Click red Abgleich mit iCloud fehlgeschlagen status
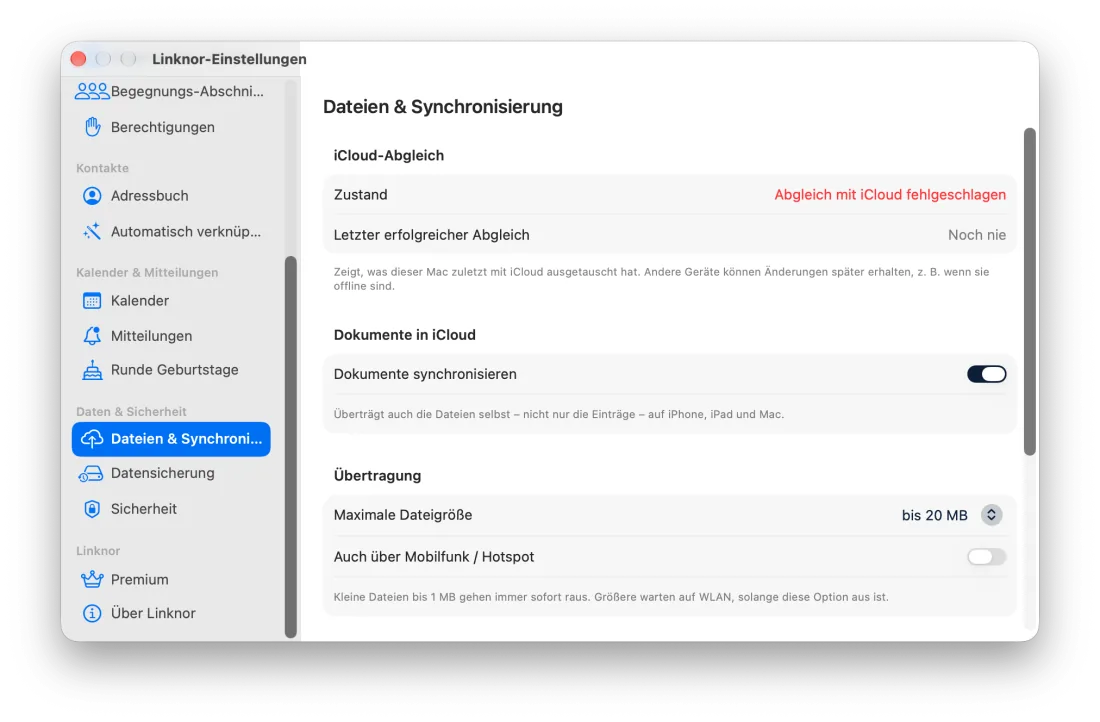The height and width of the screenshot is (722, 1100). [x=890, y=195]
